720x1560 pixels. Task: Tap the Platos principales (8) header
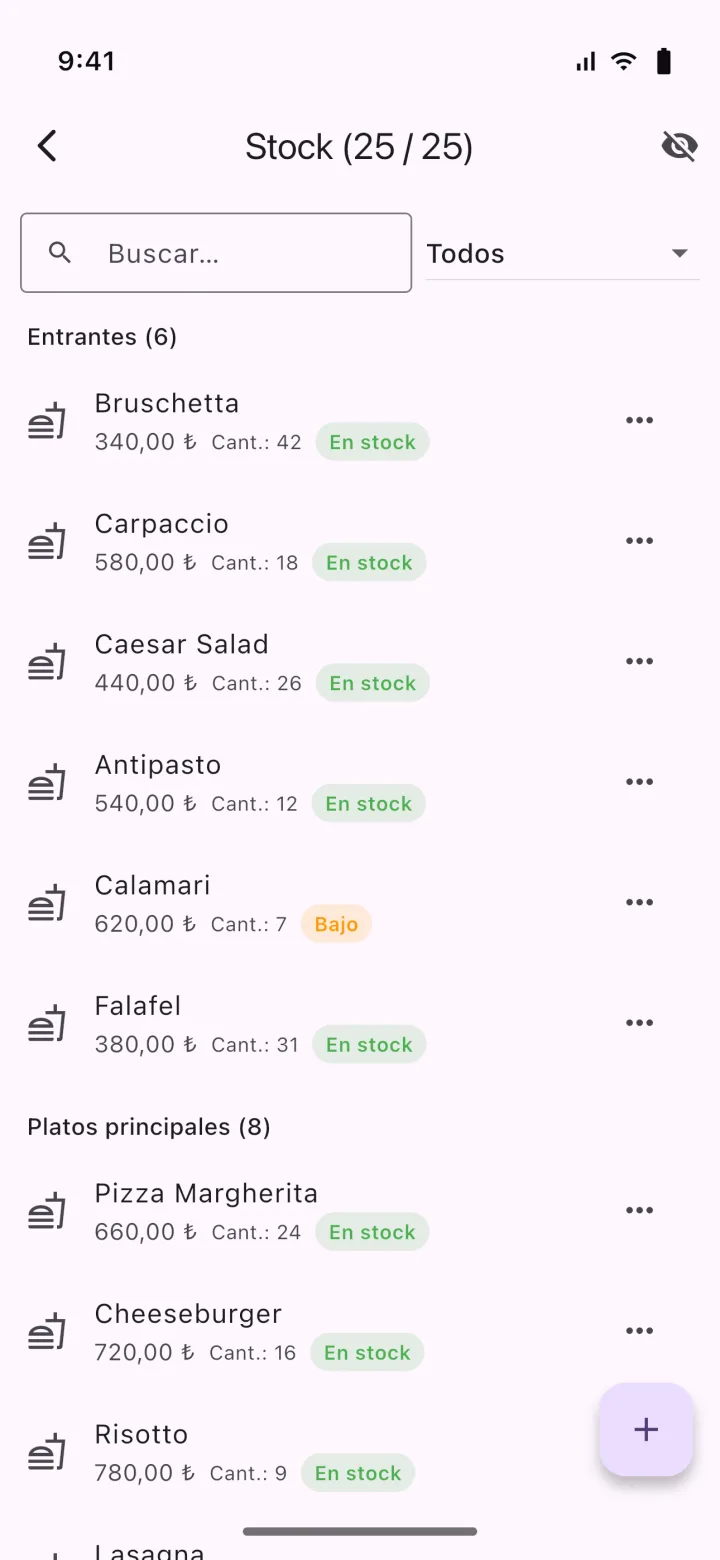point(149,1127)
